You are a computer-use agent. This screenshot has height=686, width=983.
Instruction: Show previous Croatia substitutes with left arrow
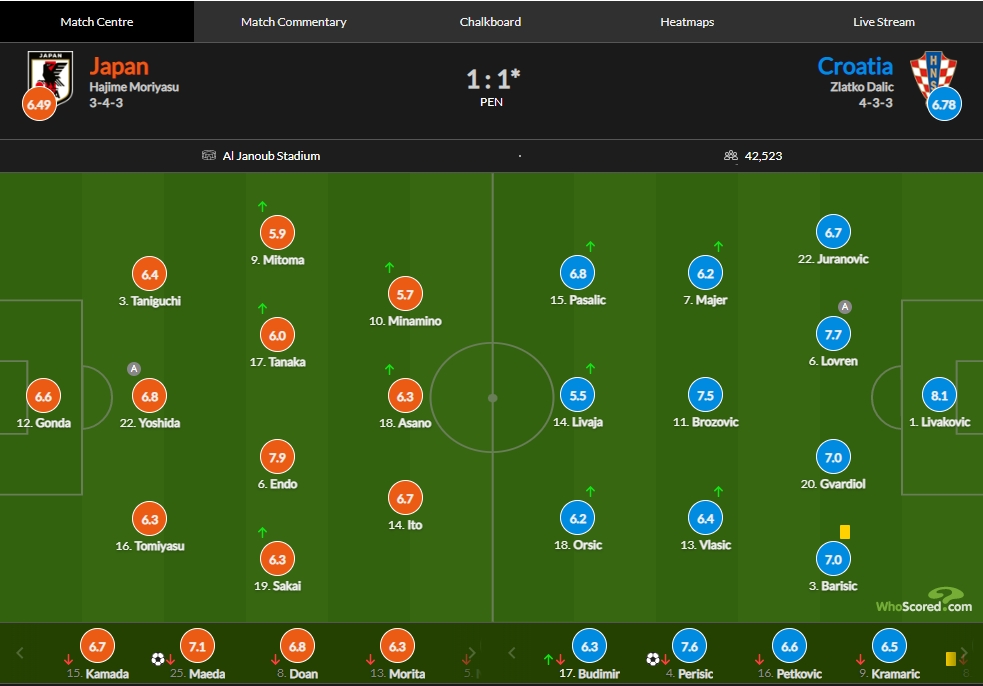coord(512,653)
